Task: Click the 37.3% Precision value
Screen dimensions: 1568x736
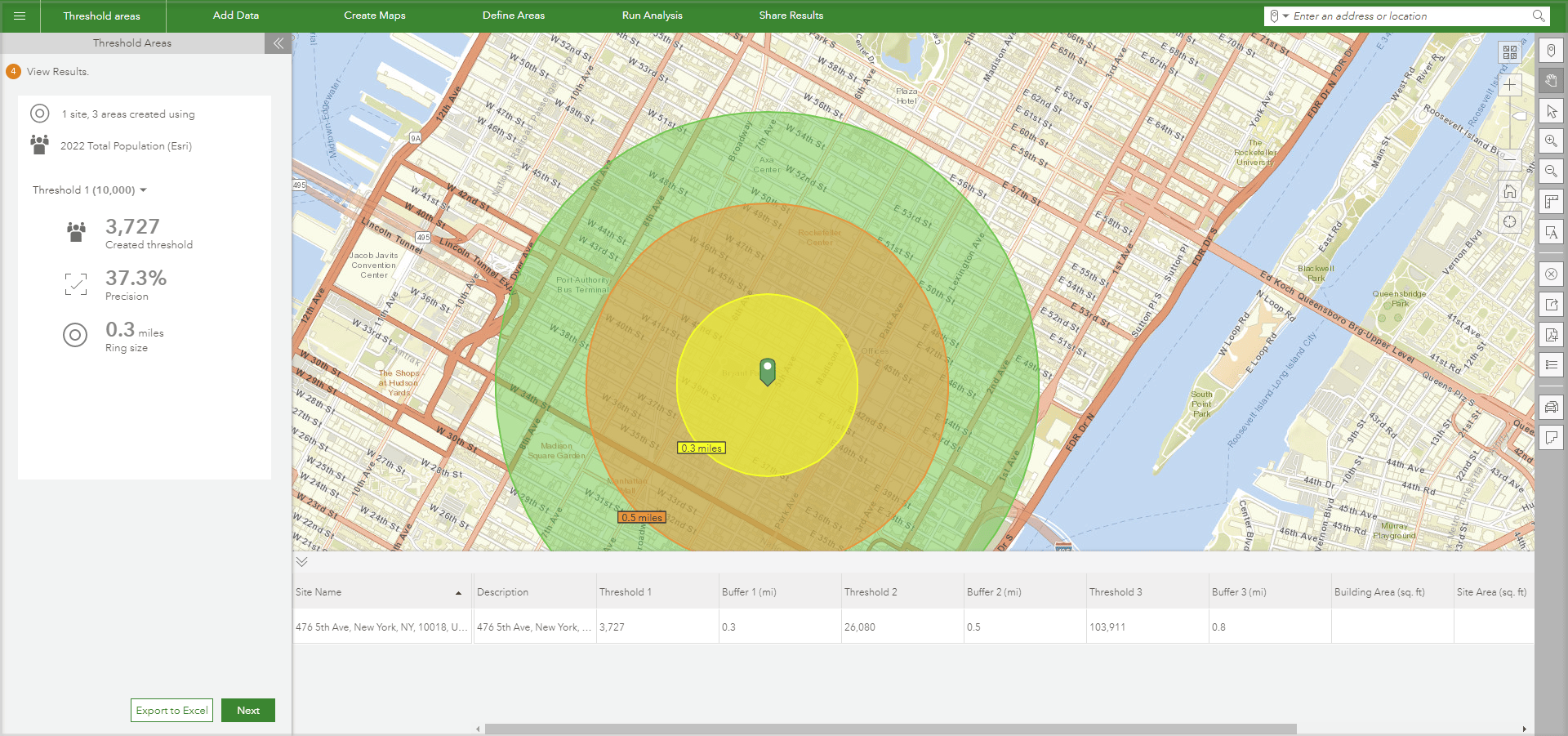Action: coord(136,279)
